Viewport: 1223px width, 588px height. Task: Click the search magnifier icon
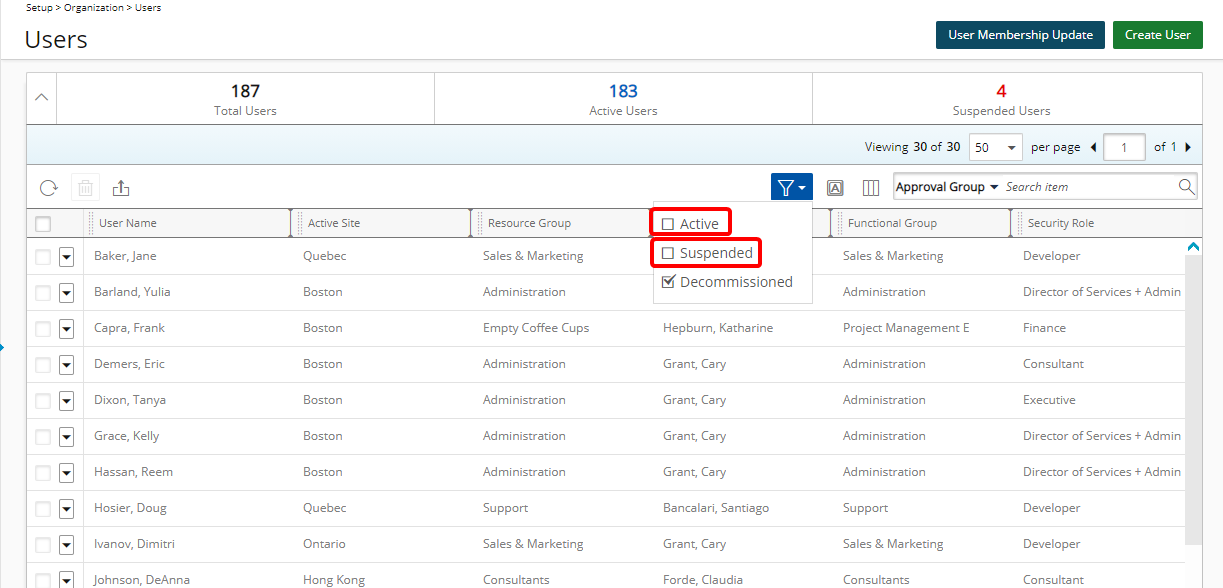click(x=1186, y=187)
